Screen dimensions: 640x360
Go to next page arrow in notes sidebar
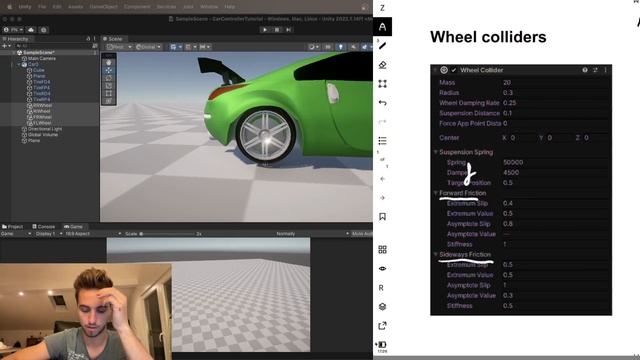pos(382,198)
